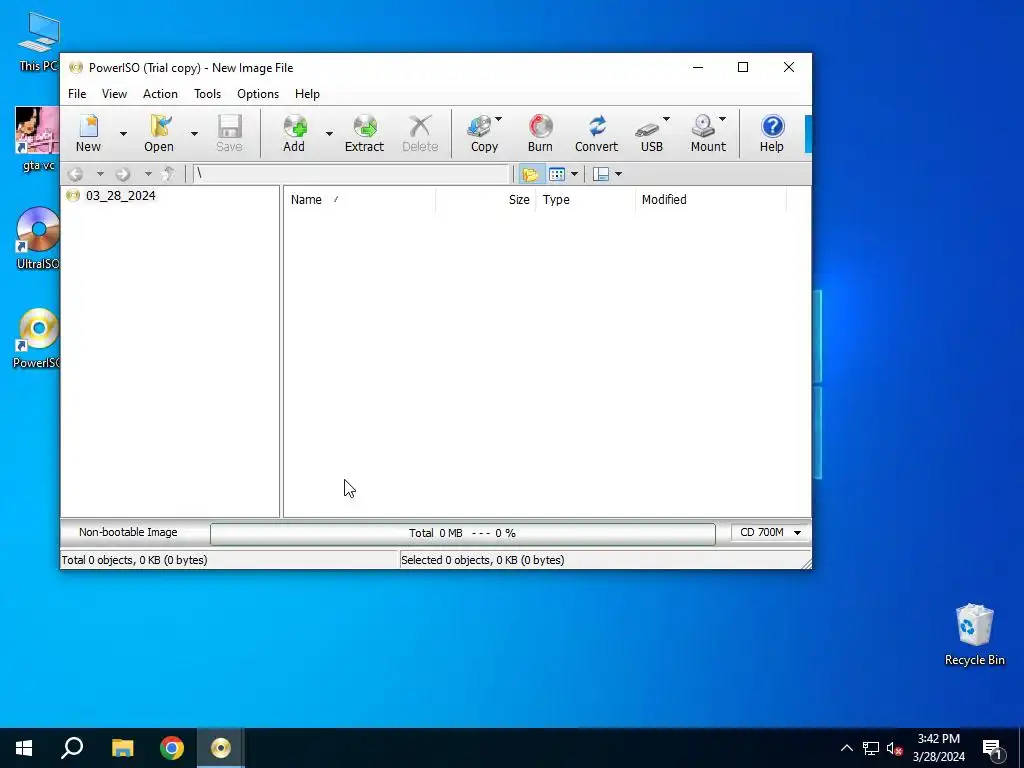
Task: Open the File menu
Action: pos(77,94)
